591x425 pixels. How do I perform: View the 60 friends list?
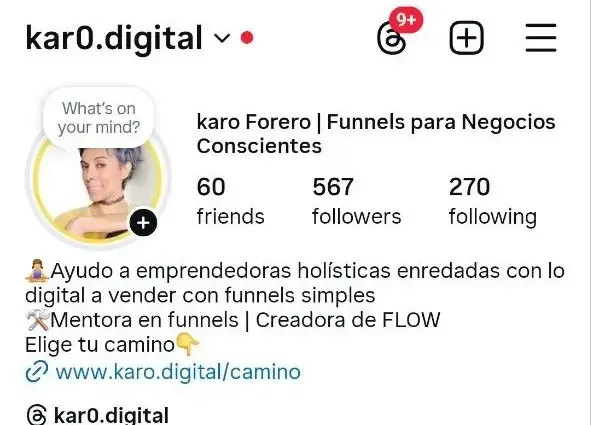(x=230, y=201)
